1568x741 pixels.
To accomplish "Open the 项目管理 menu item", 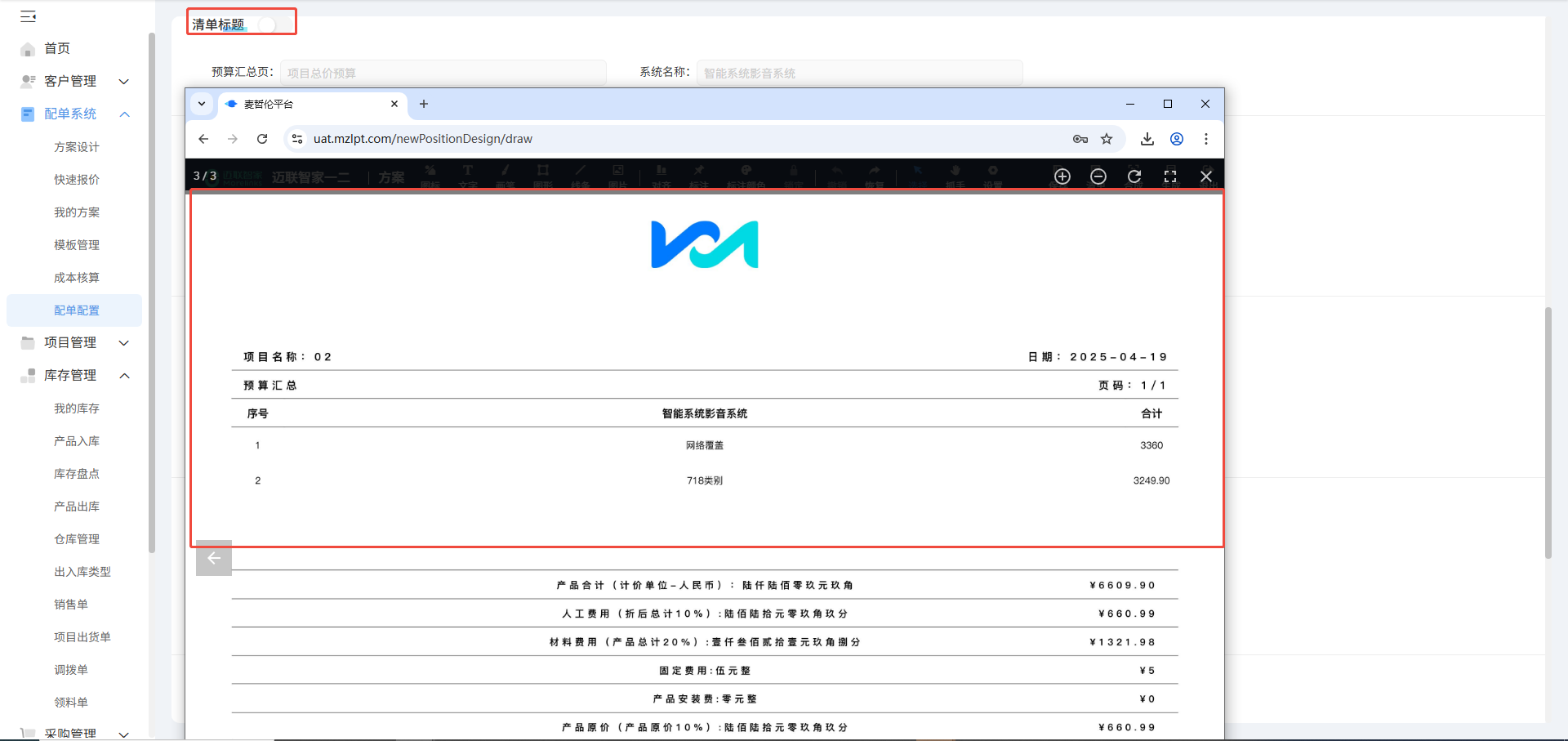I will click(70, 343).
